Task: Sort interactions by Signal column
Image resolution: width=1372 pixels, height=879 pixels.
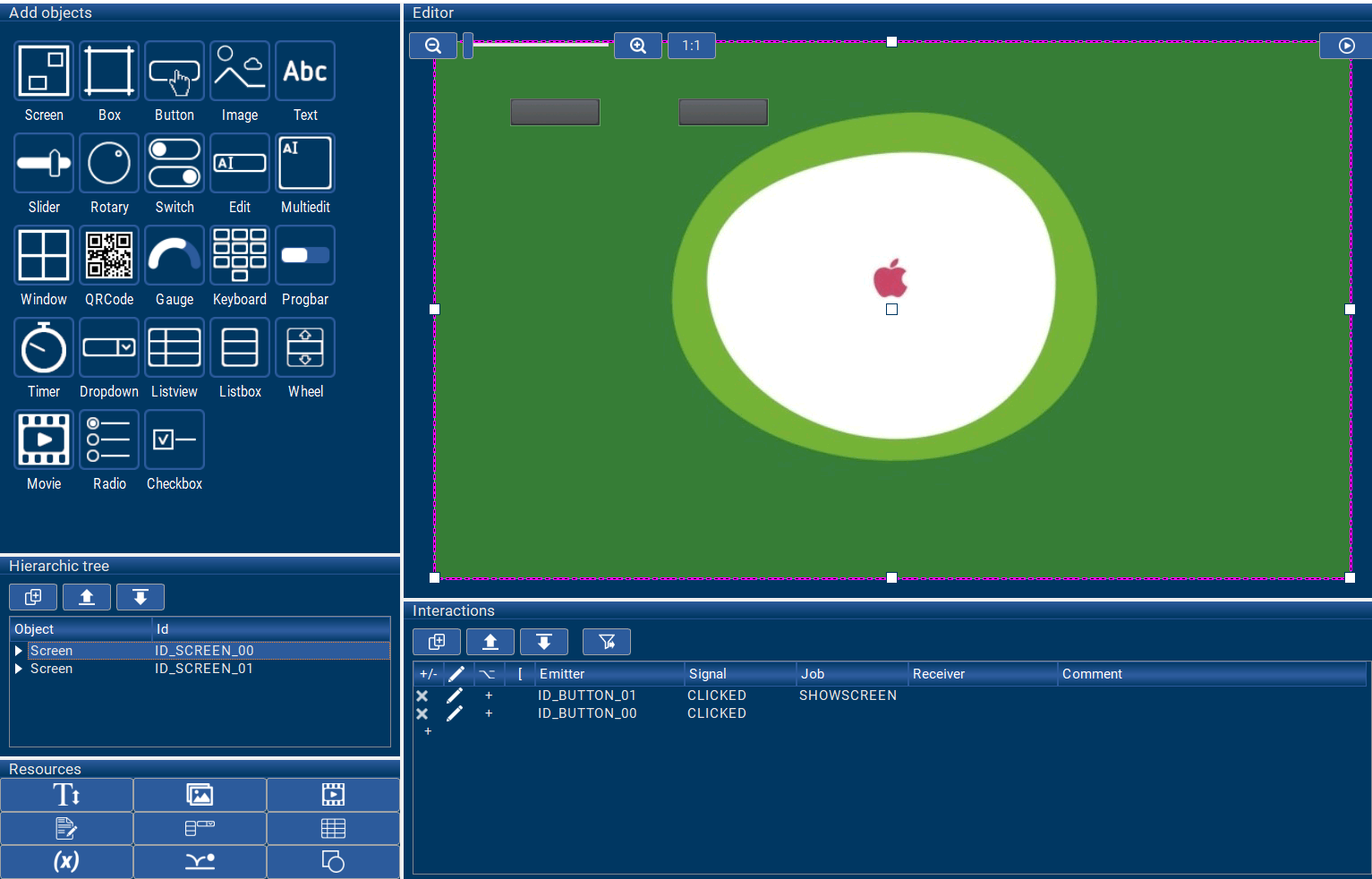Action: tap(740, 674)
